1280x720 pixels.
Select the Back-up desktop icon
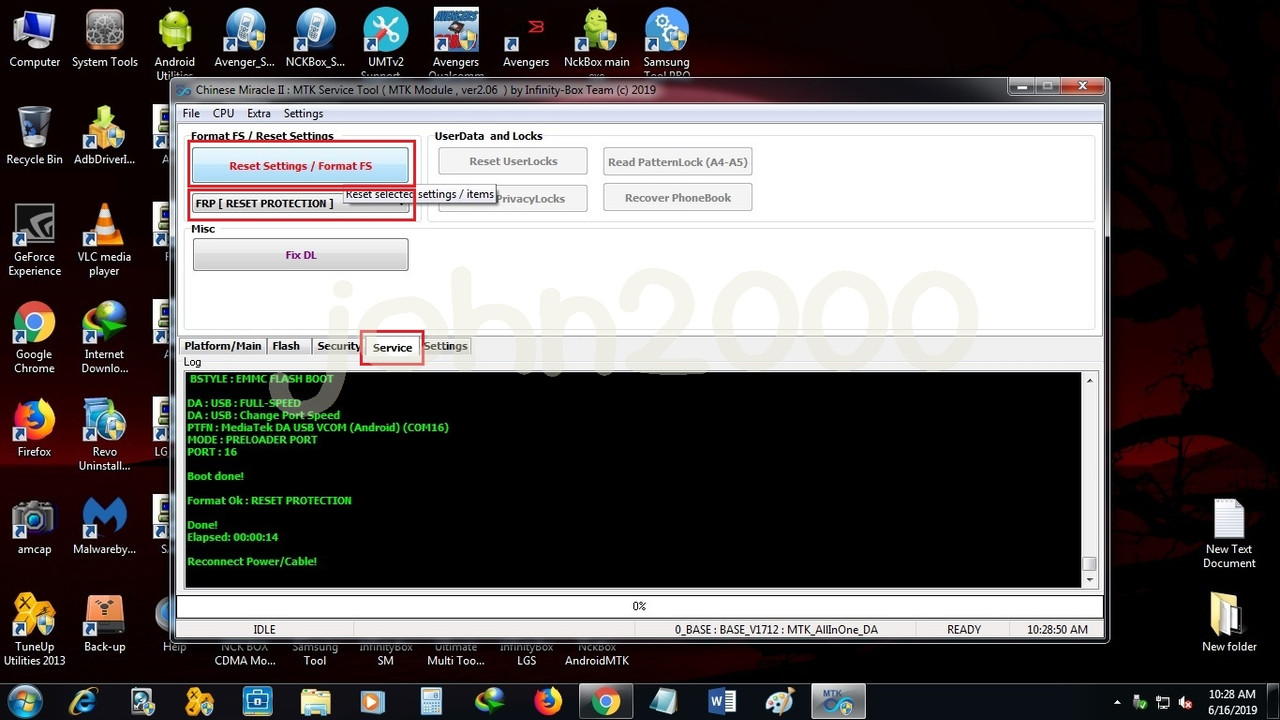point(105,624)
